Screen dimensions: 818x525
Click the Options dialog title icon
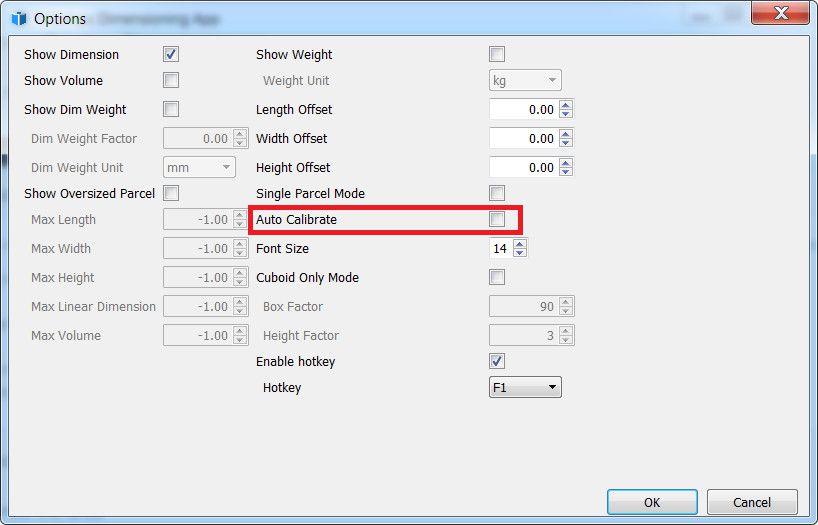click(19, 18)
